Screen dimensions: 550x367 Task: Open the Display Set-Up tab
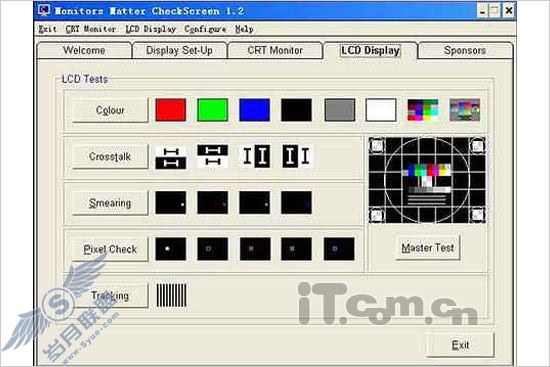tap(179, 50)
